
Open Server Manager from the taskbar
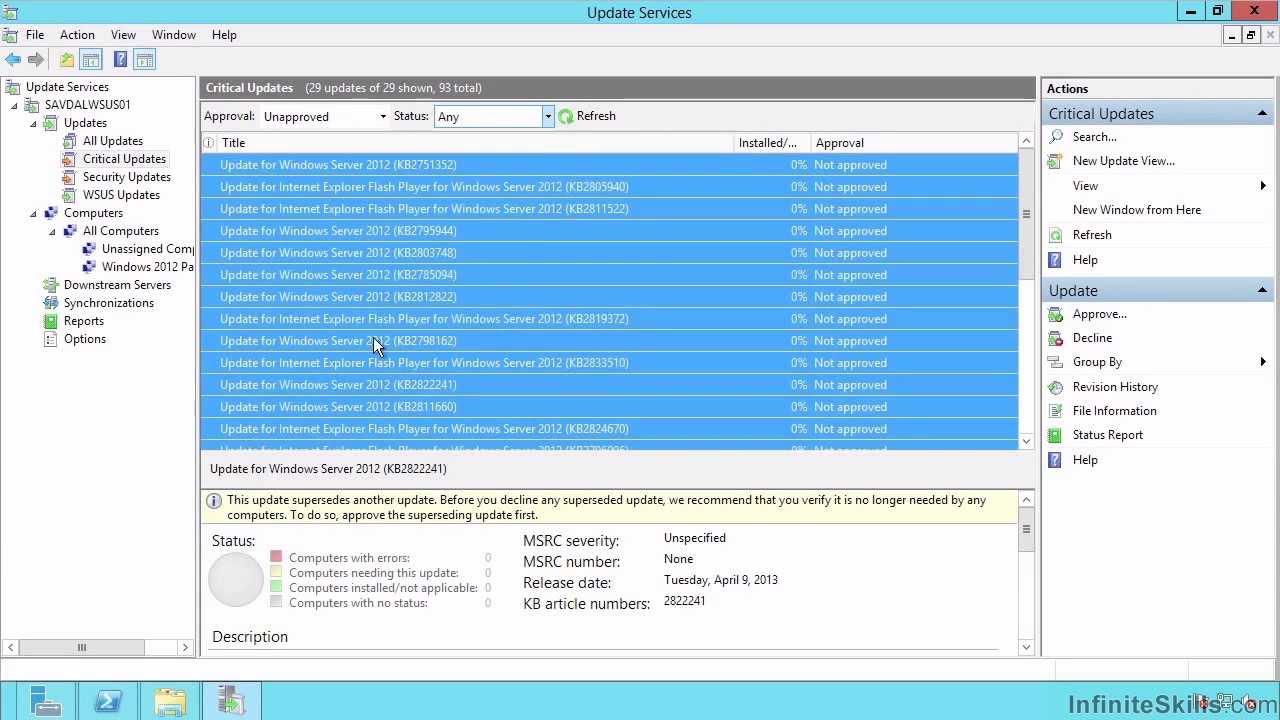click(x=45, y=701)
